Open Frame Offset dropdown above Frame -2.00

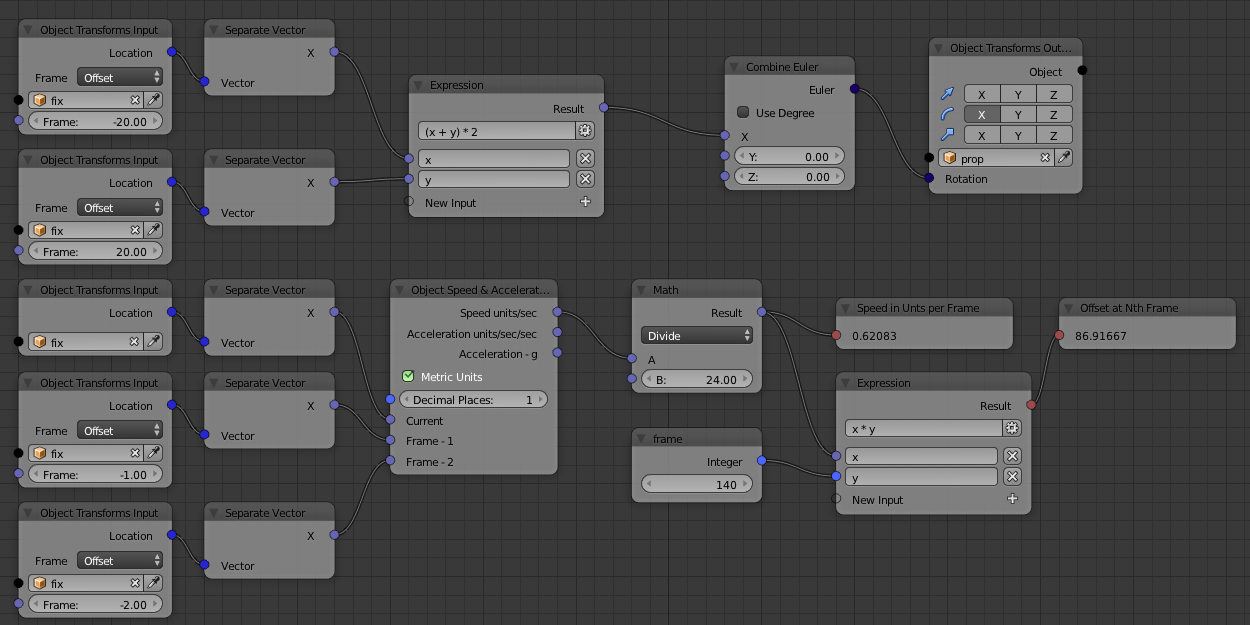[x=120, y=561]
